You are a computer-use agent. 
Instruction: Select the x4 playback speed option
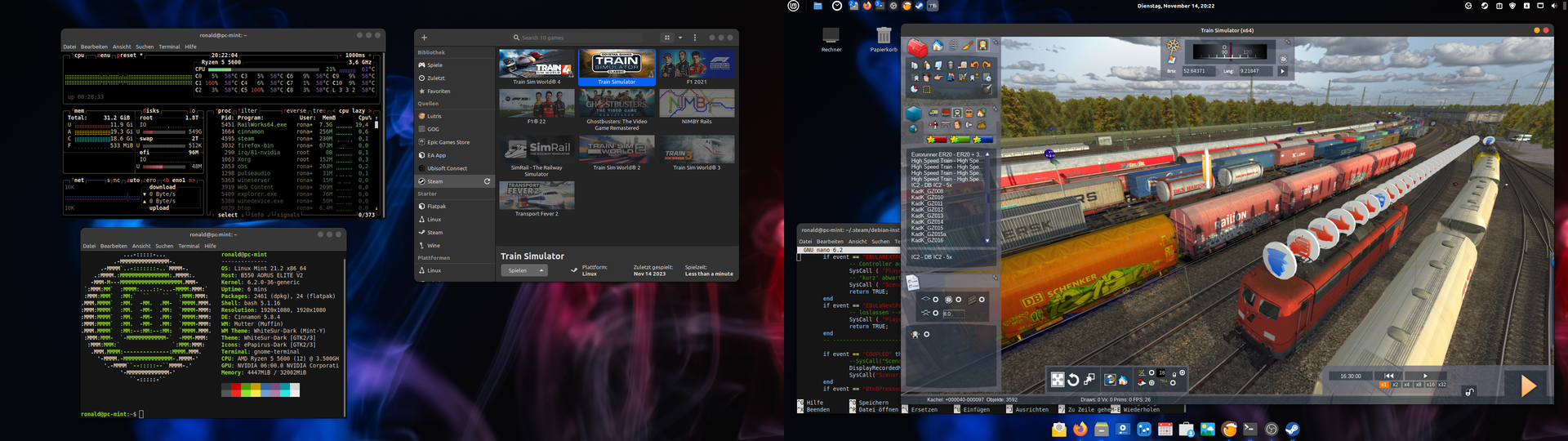pos(1406,385)
